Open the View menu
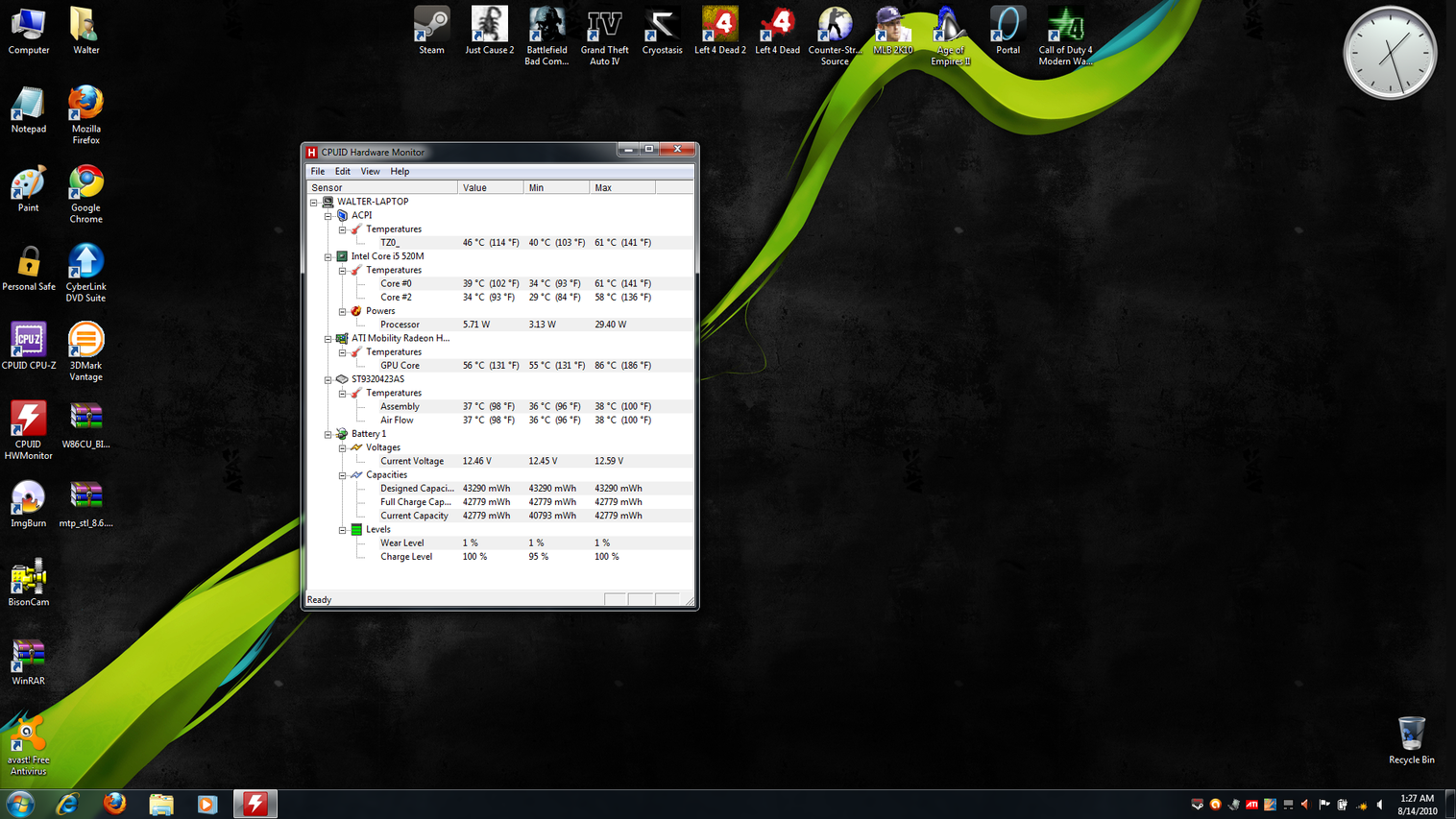Viewport: 1456px width, 819px height. (x=370, y=172)
